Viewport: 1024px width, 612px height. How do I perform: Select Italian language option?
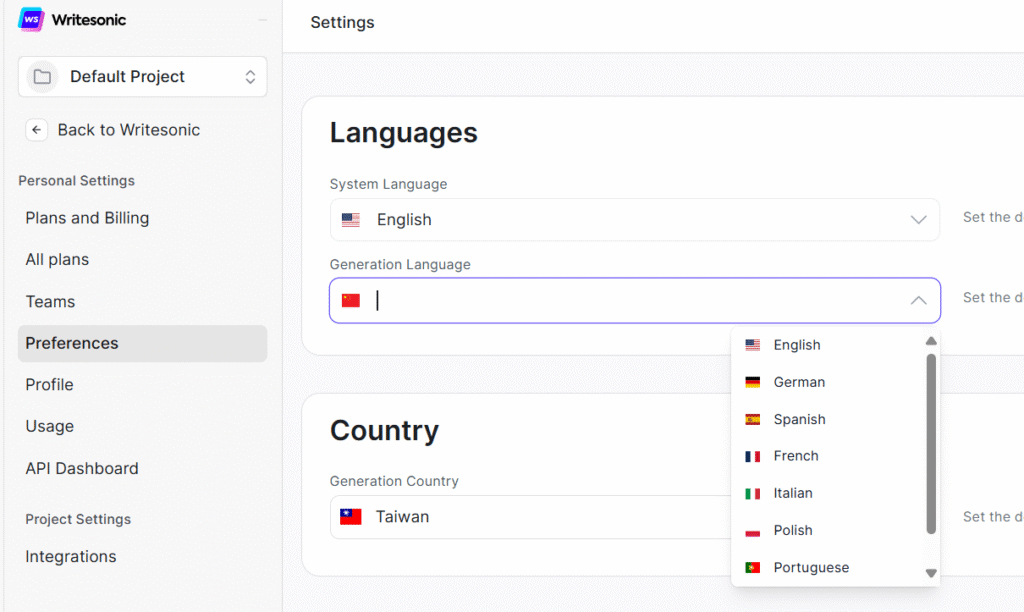pyautogui.click(x=793, y=493)
